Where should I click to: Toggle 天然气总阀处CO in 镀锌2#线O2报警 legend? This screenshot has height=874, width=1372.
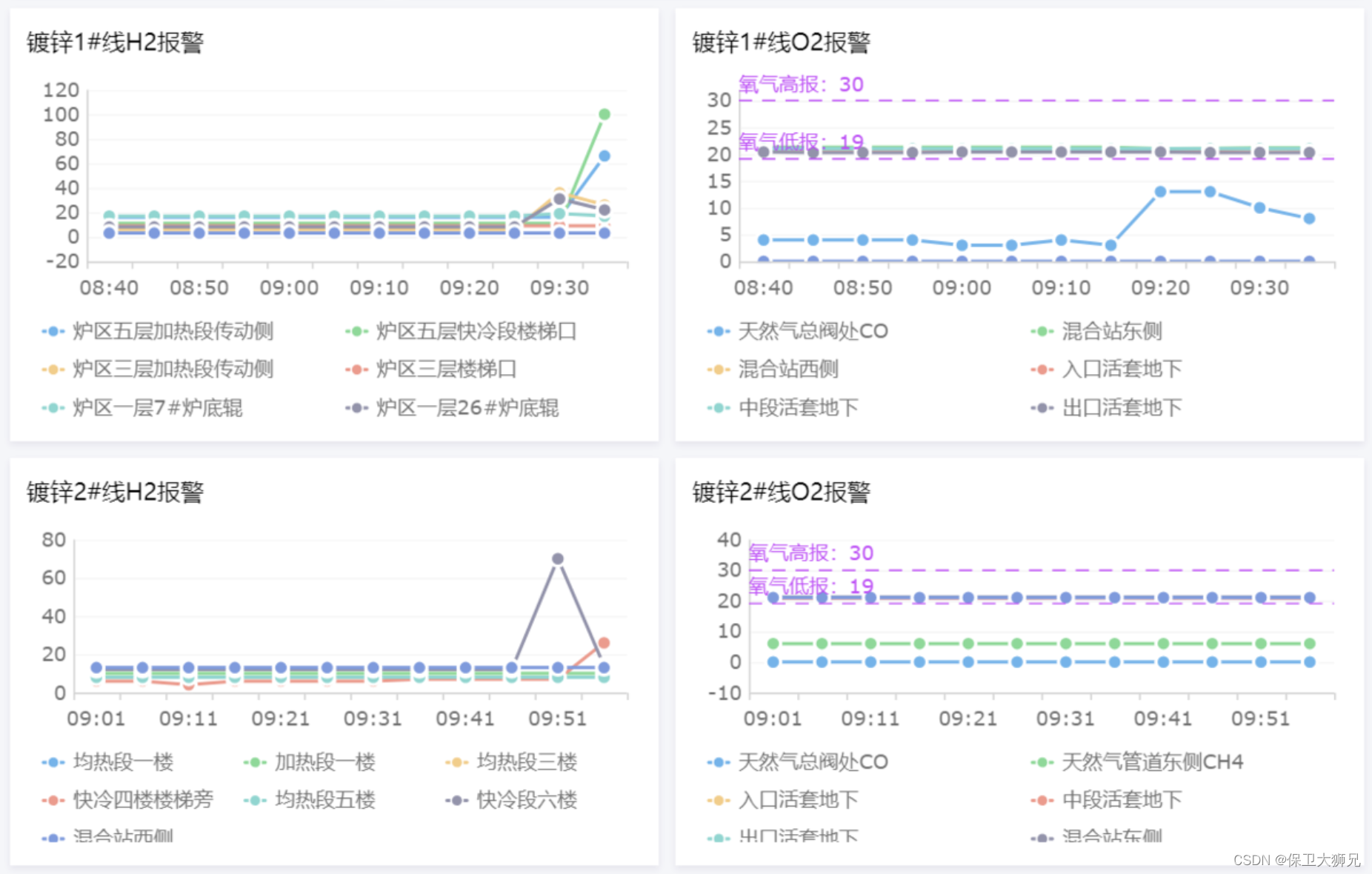(798, 761)
